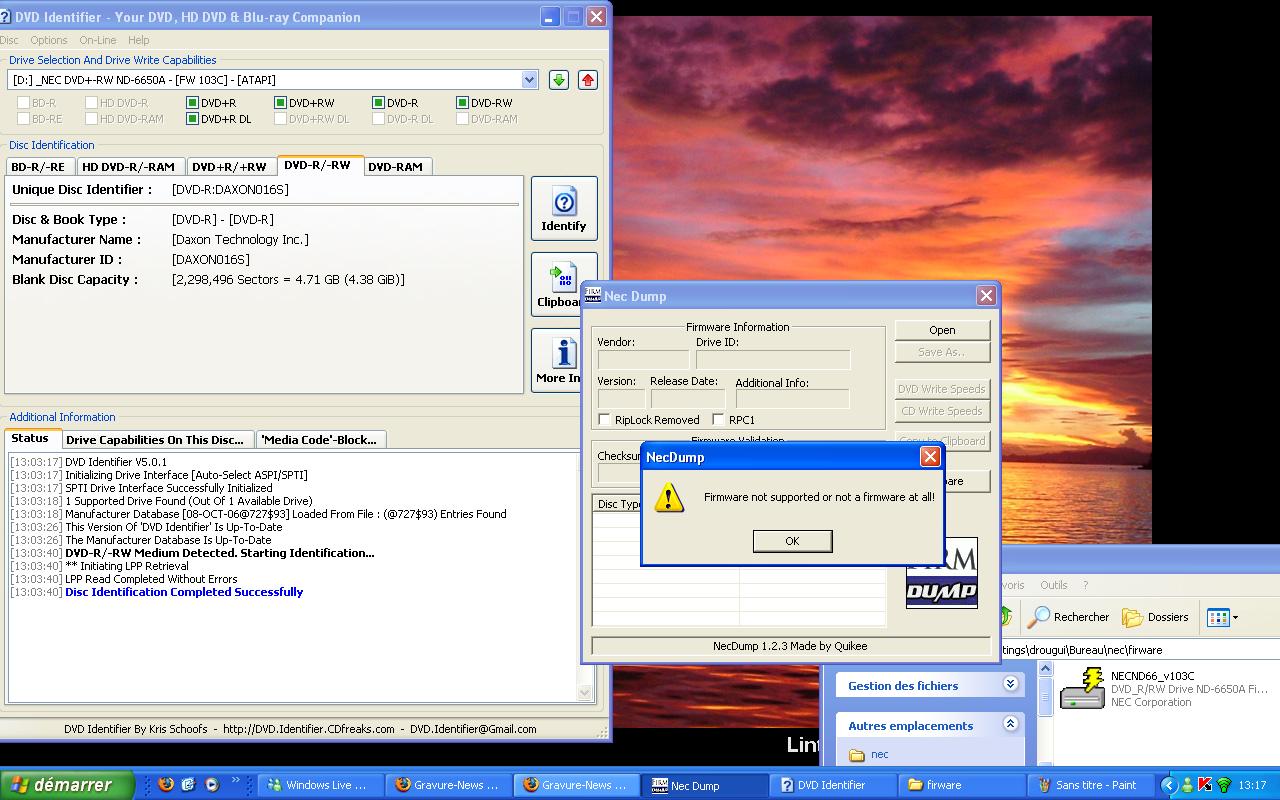The width and height of the screenshot is (1280, 800).
Task: Enable the RipLock Removed checkbox
Action: [x=604, y=419]
